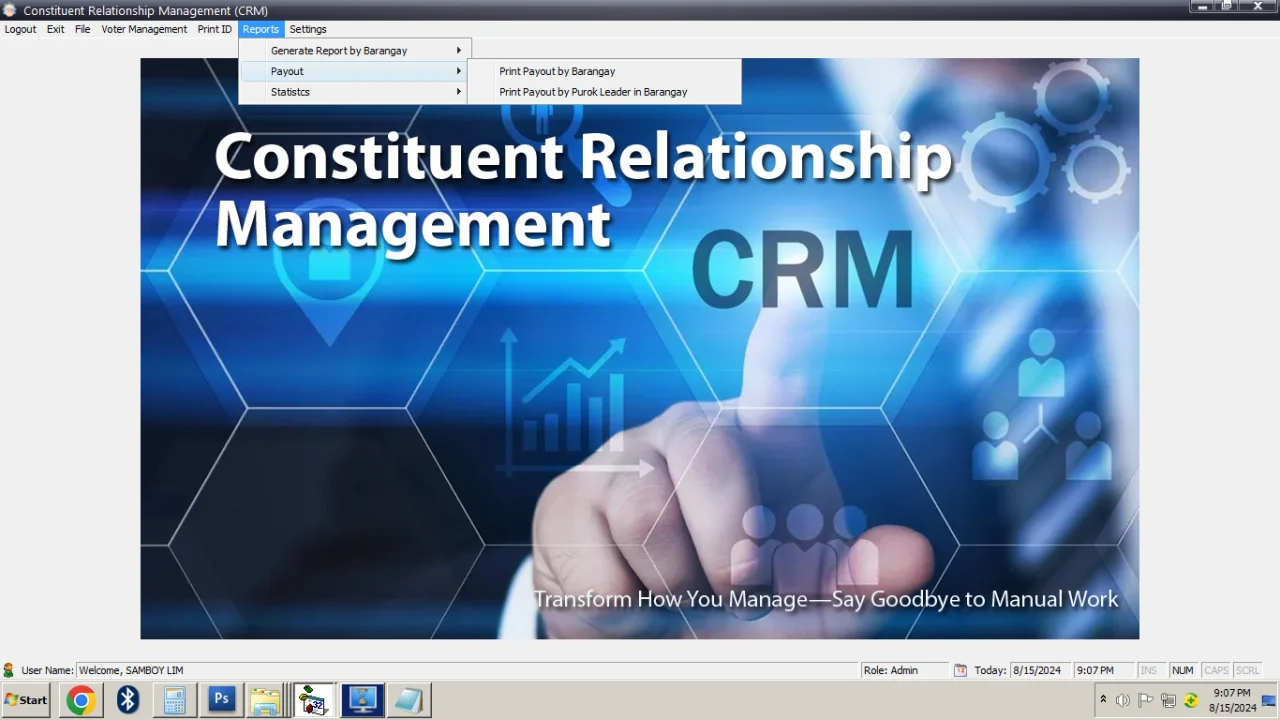Click the 9:07 PM status bar time panel

(1103, 670)
